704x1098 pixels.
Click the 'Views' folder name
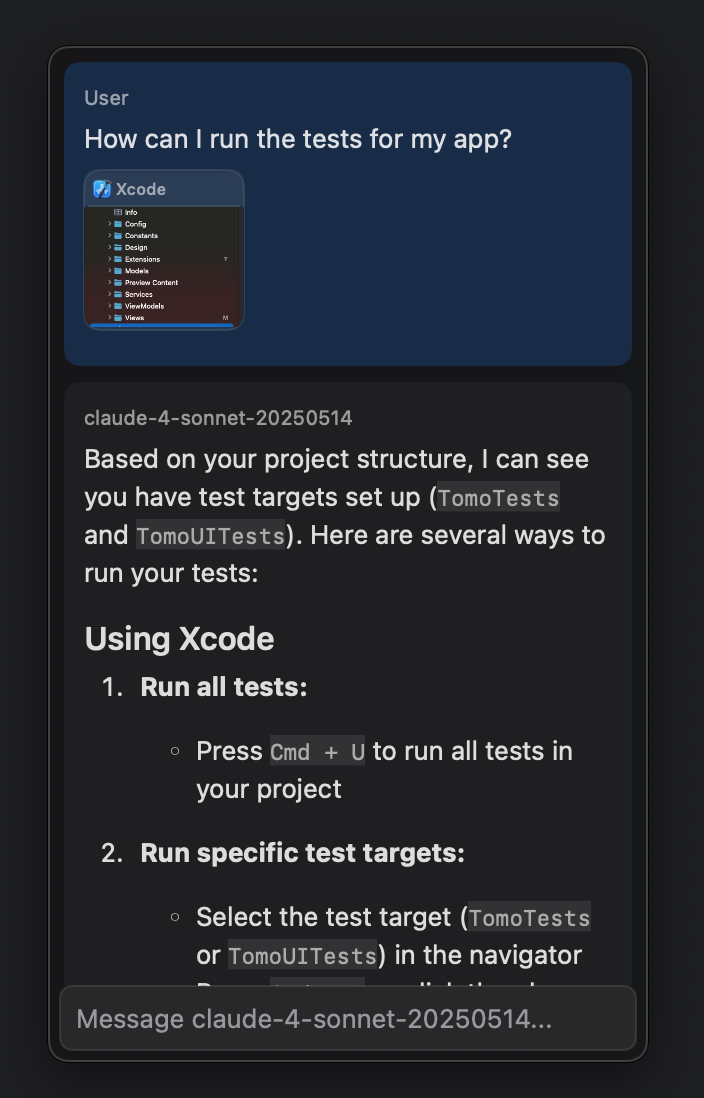[x=134, y=318]
